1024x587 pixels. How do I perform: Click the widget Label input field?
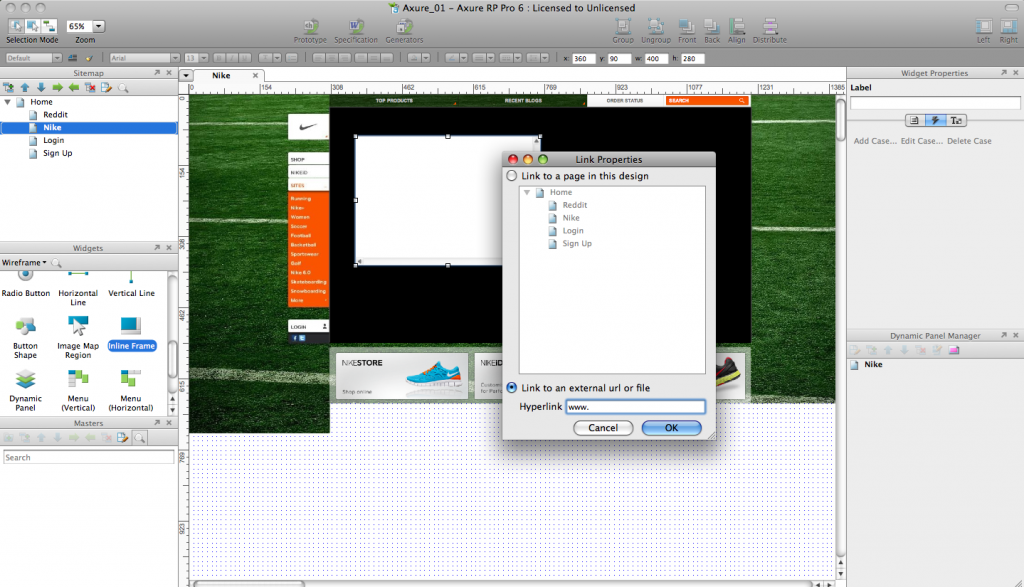(x=935, y=103)
